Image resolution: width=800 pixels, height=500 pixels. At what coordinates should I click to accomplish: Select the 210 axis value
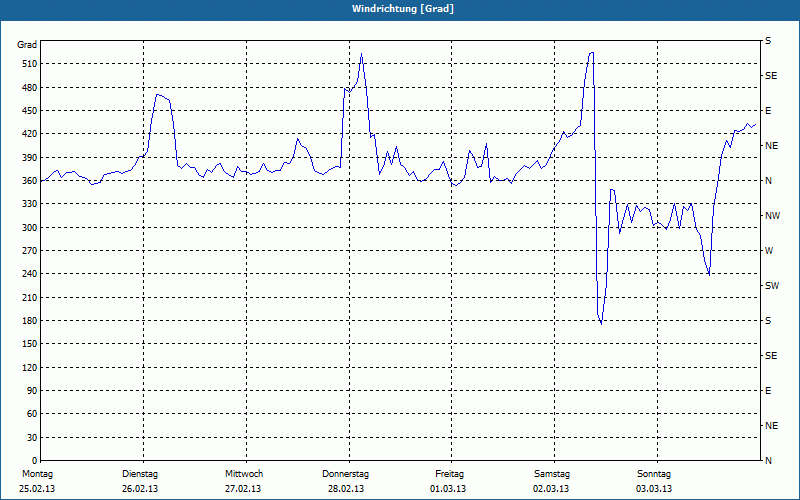click(30, 297)
